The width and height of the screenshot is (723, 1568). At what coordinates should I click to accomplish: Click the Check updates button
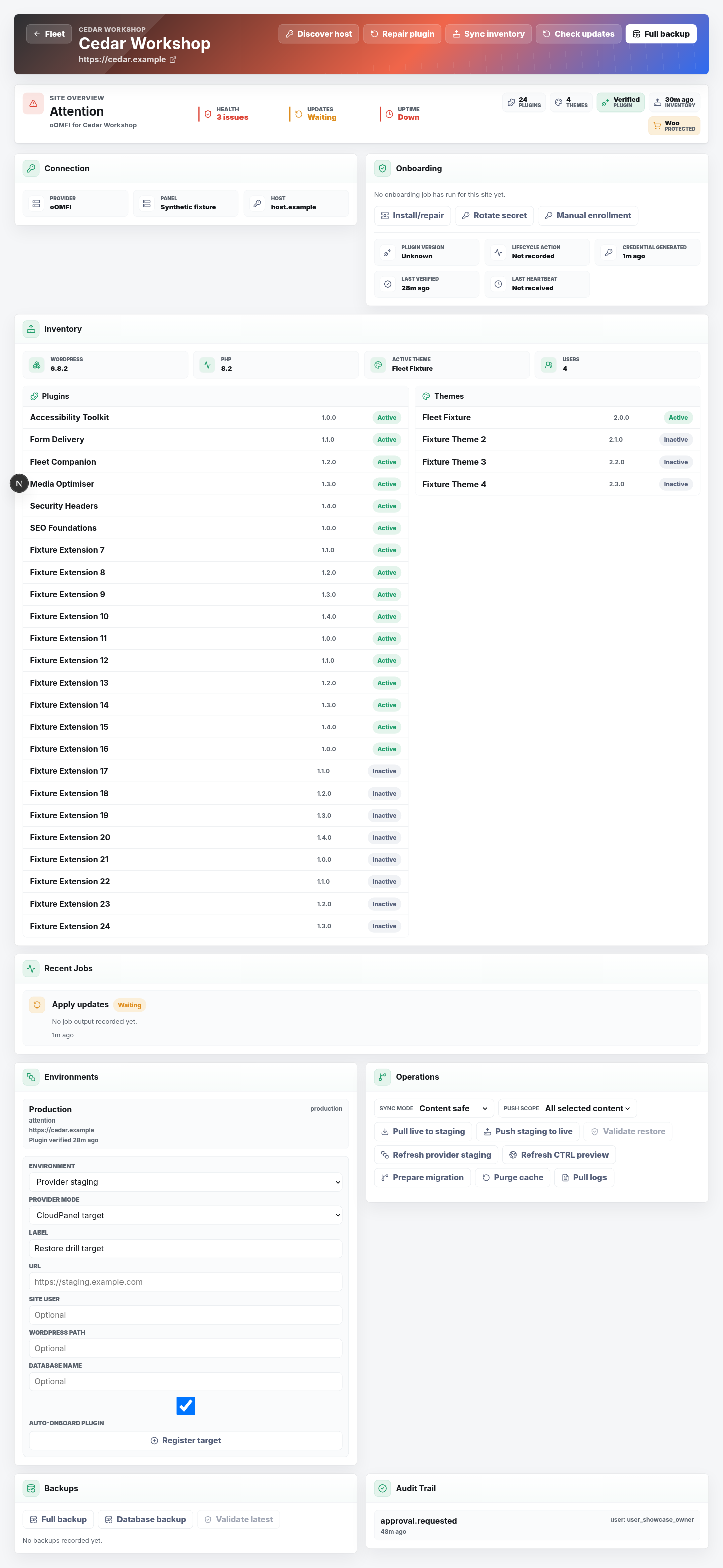pos(579,34)
